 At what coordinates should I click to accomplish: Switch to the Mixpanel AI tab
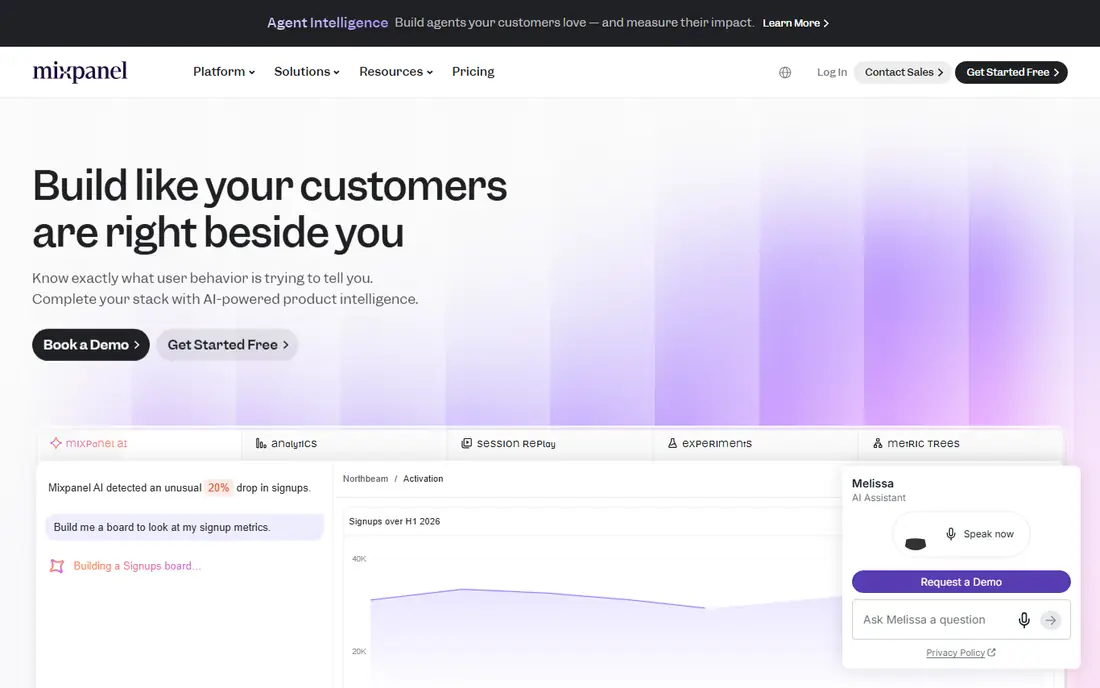[140, 443]
